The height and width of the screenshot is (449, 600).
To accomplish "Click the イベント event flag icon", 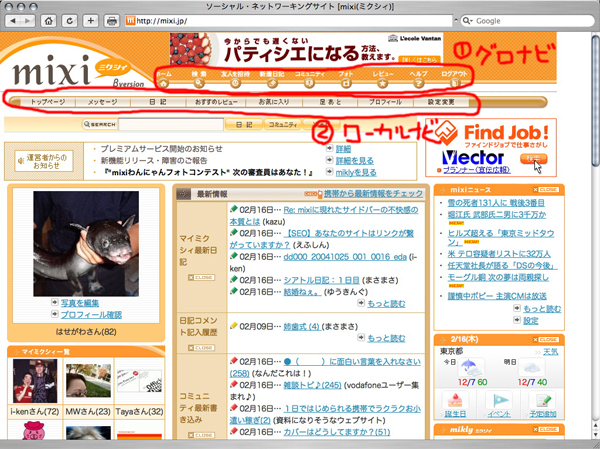I will click(x=499, y=400).
